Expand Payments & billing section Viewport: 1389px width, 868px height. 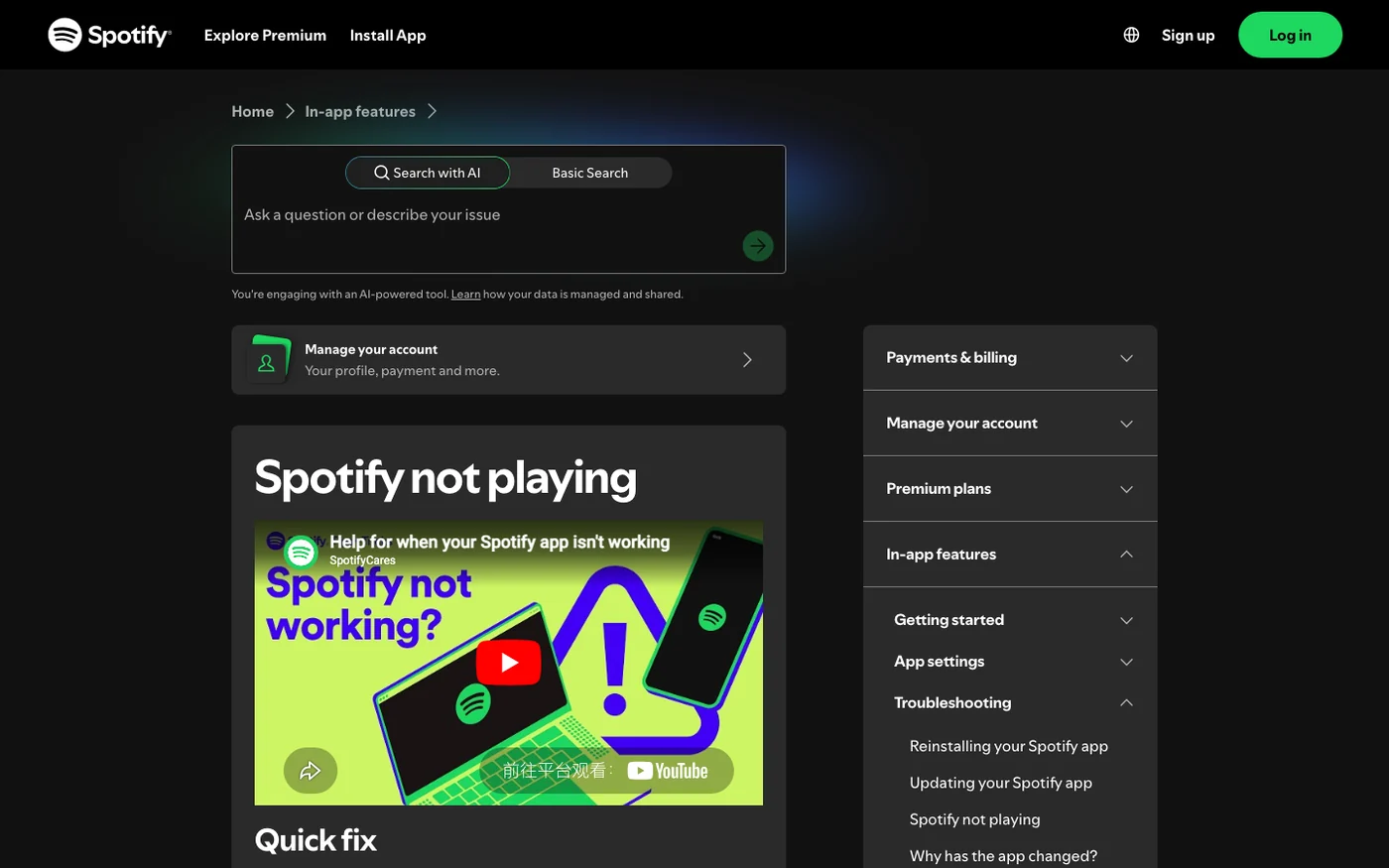tap(1010, 358)
